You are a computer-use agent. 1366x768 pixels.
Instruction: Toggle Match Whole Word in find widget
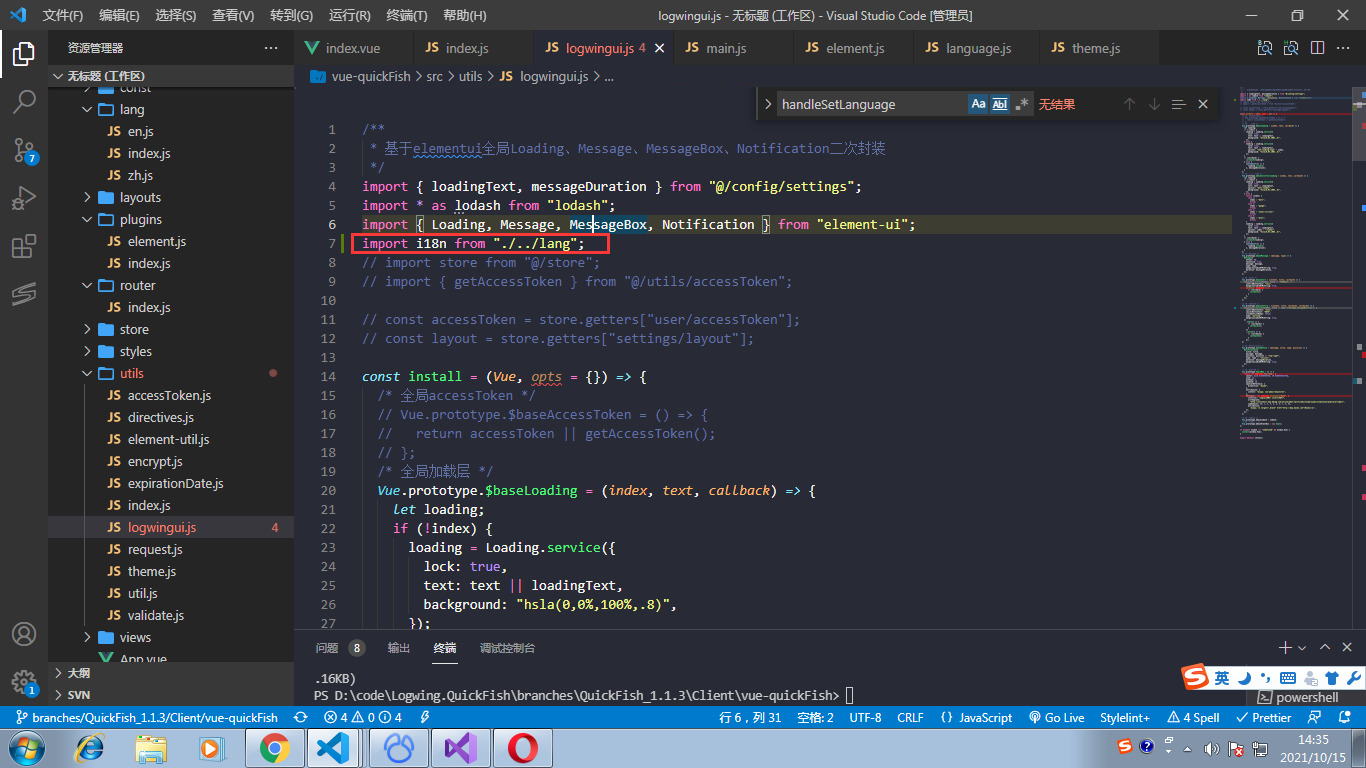(x=1000, y=104)
